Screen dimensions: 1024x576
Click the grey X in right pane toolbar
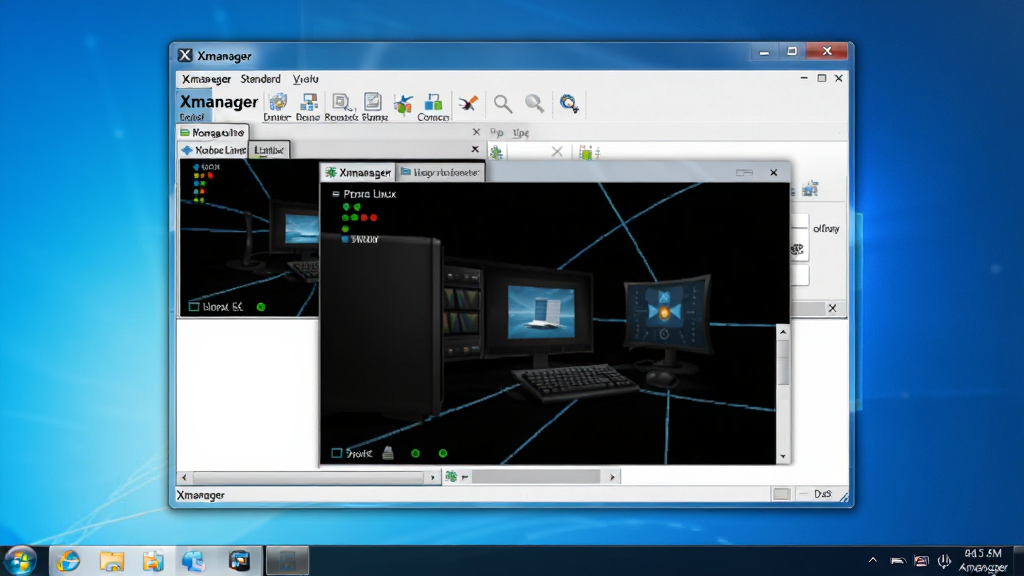point(556,152)
